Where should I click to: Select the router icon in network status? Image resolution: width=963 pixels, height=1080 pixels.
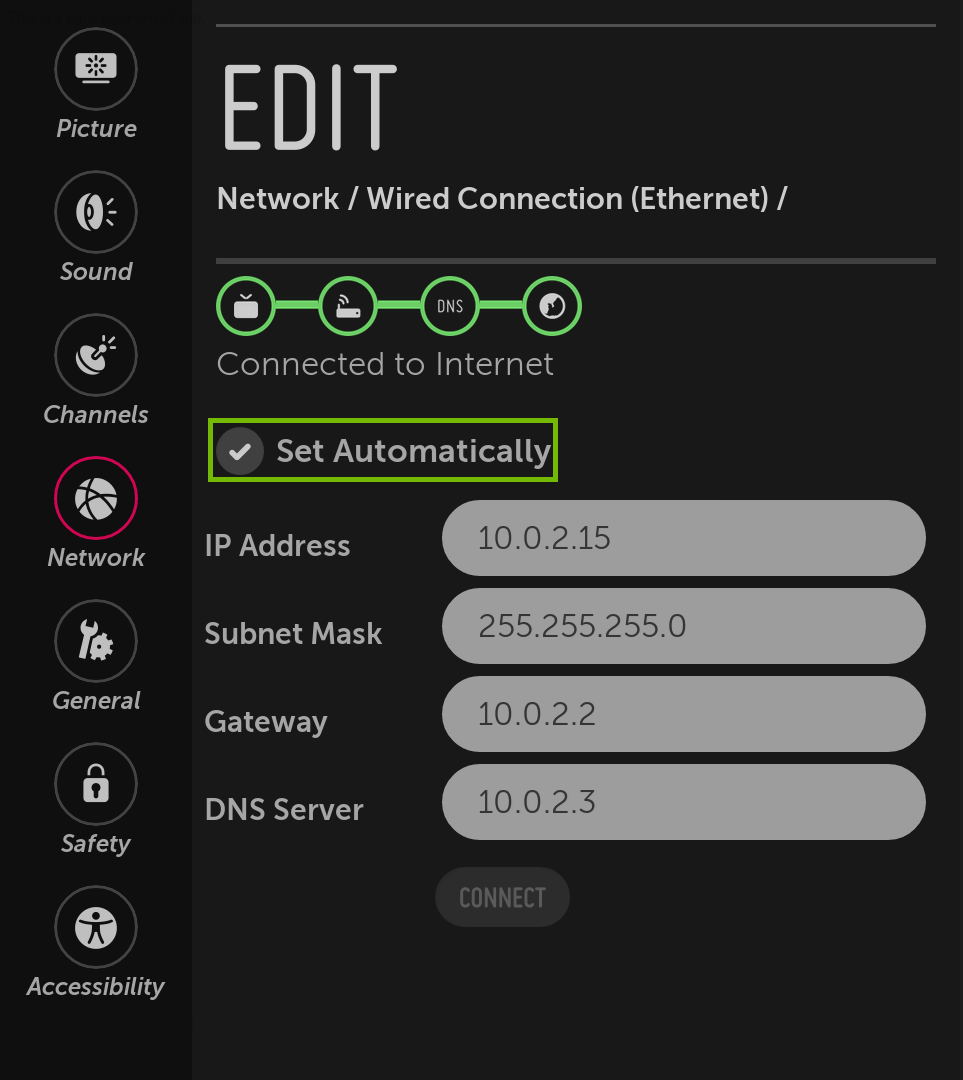point(348,306)
